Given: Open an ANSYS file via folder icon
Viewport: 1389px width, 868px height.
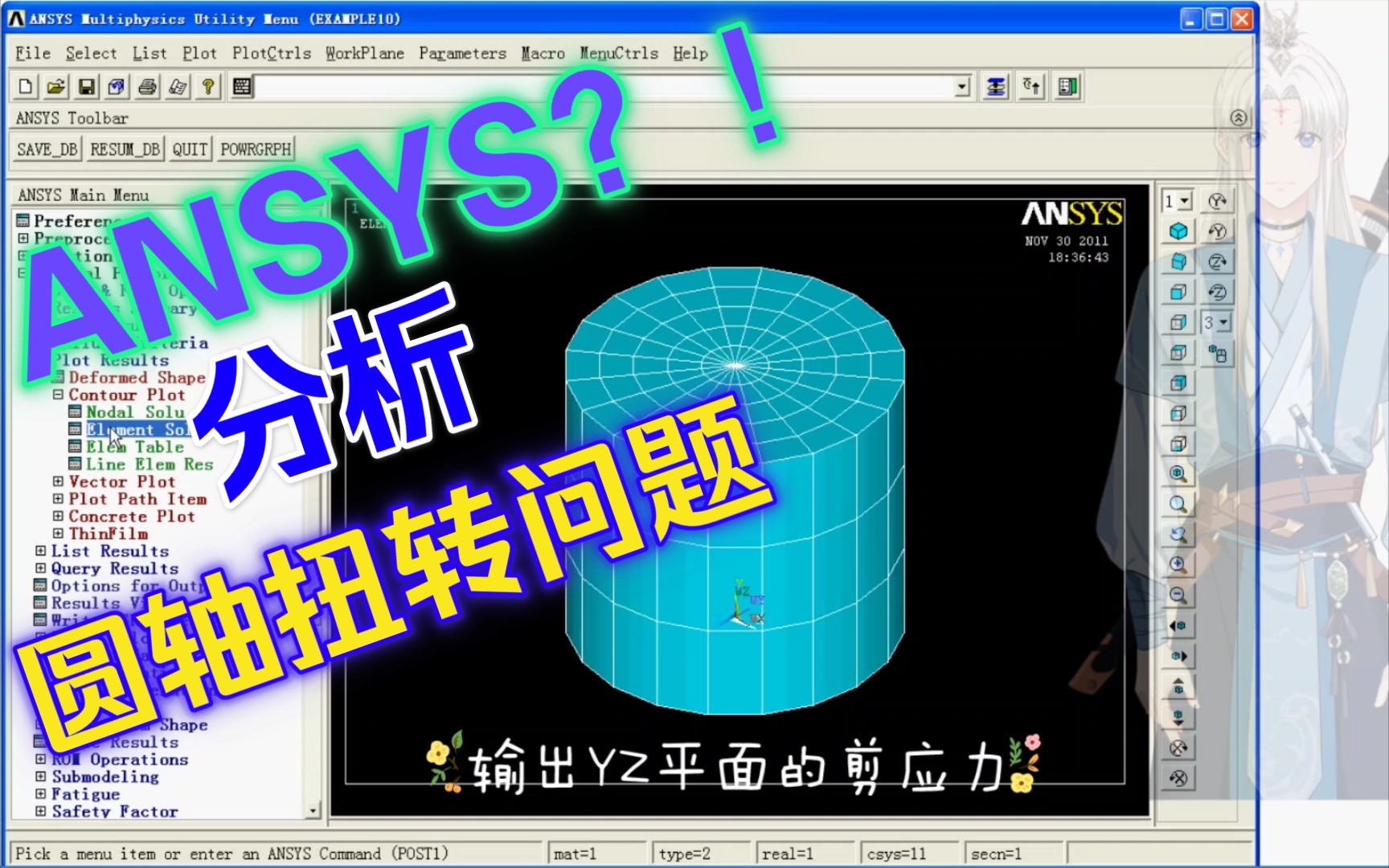Looking at the screenshot, I should click(x=56, y=87).
